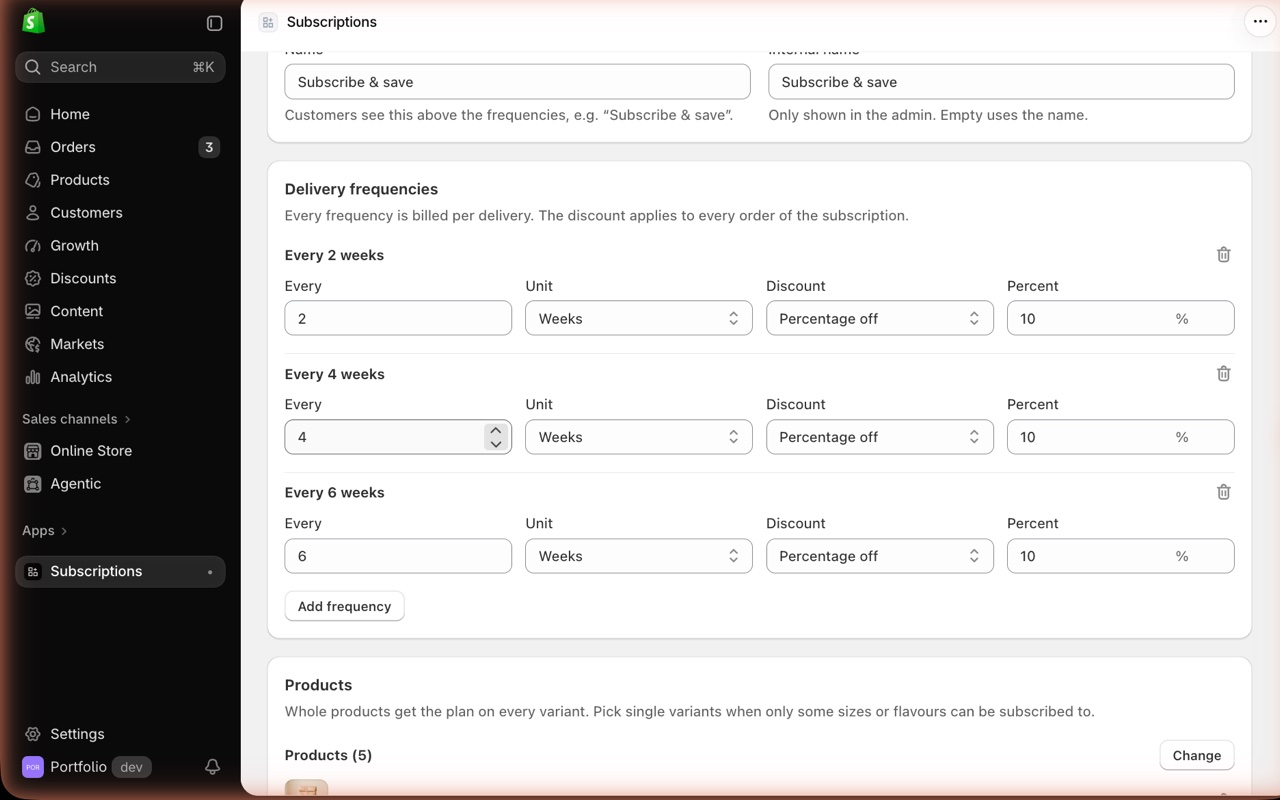Click the Discounts icon in sidebar
This screenshot has height=800, width=1280.
point(33,279)
